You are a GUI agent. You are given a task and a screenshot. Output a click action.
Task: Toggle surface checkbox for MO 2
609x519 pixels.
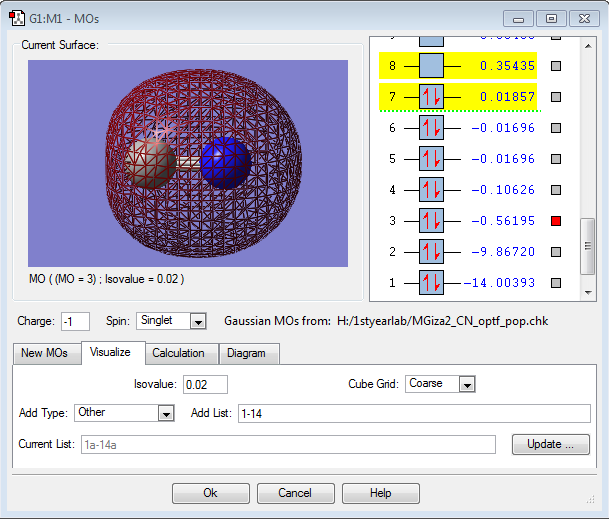556,252
